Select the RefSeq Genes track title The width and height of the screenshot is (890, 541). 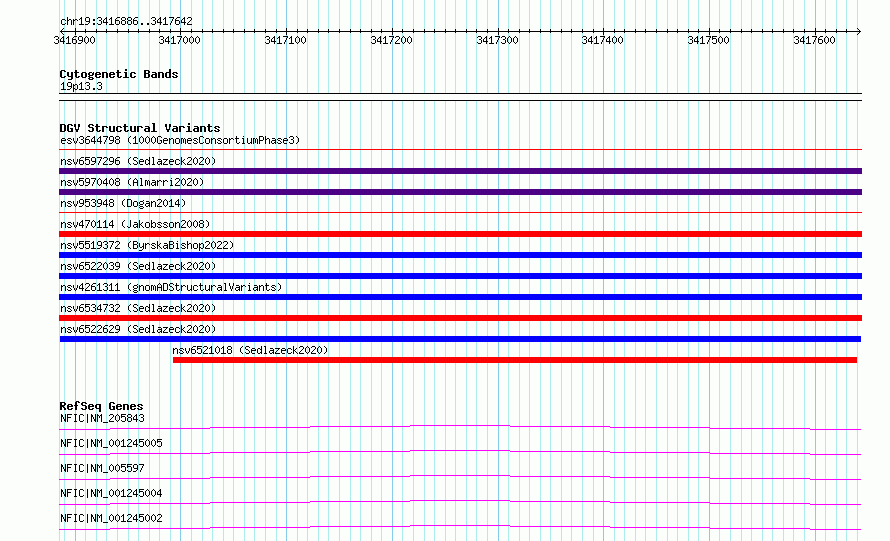click(x=101, y=406)
